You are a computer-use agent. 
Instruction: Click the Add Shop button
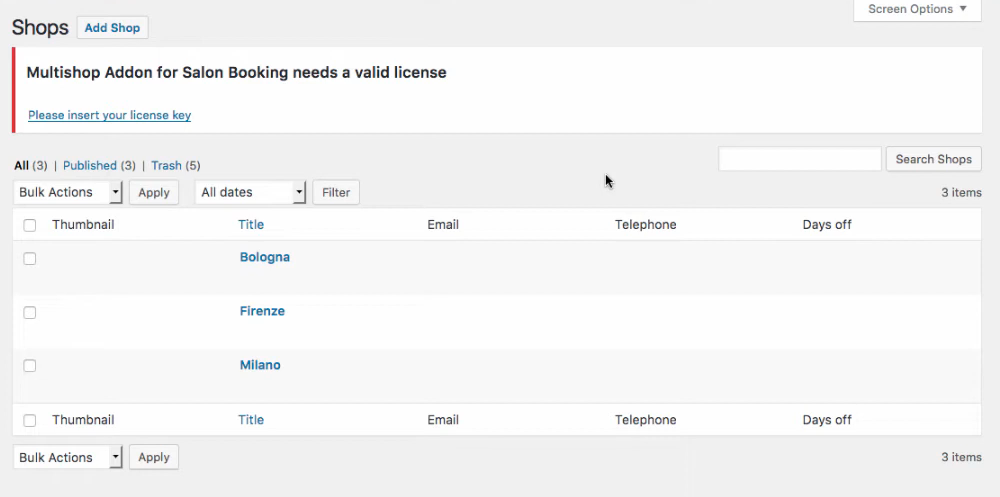(x=112, y=28)
